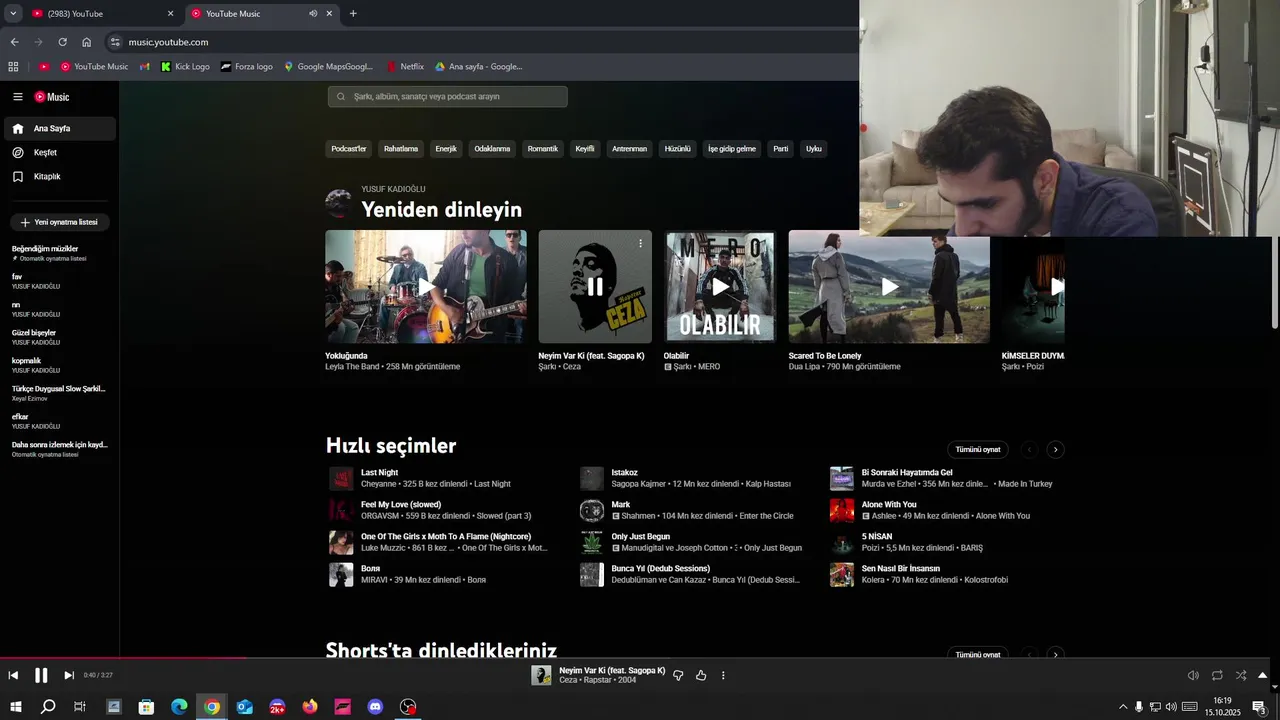Screen dimensions: 1280x720
Task: Click the YouTube Music logo
Action: click(x=52, y=97)
